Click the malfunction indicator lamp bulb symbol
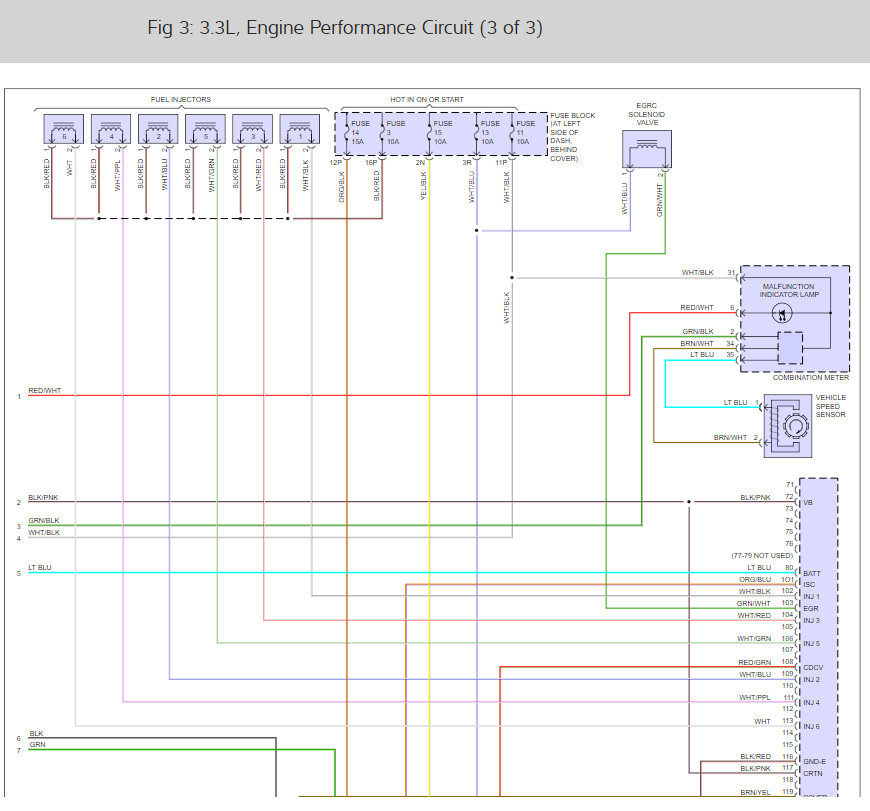870x811 pixels. [782, 314]
